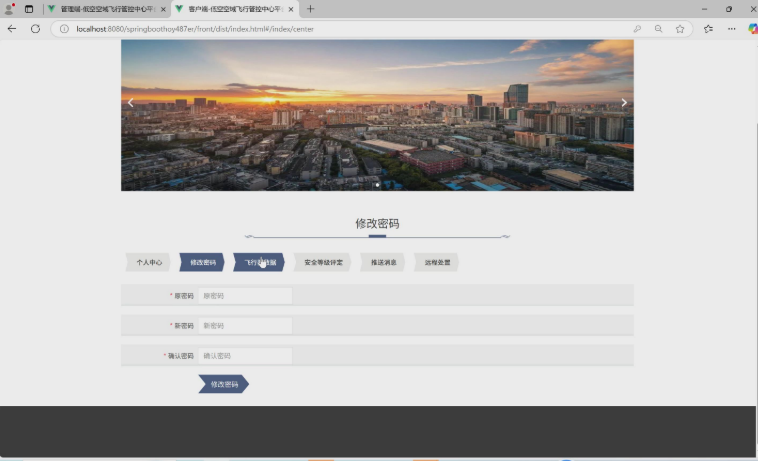Open the 飞行数据 tab under the cursor
Viewport: 758px width, 461px height.
259,262
